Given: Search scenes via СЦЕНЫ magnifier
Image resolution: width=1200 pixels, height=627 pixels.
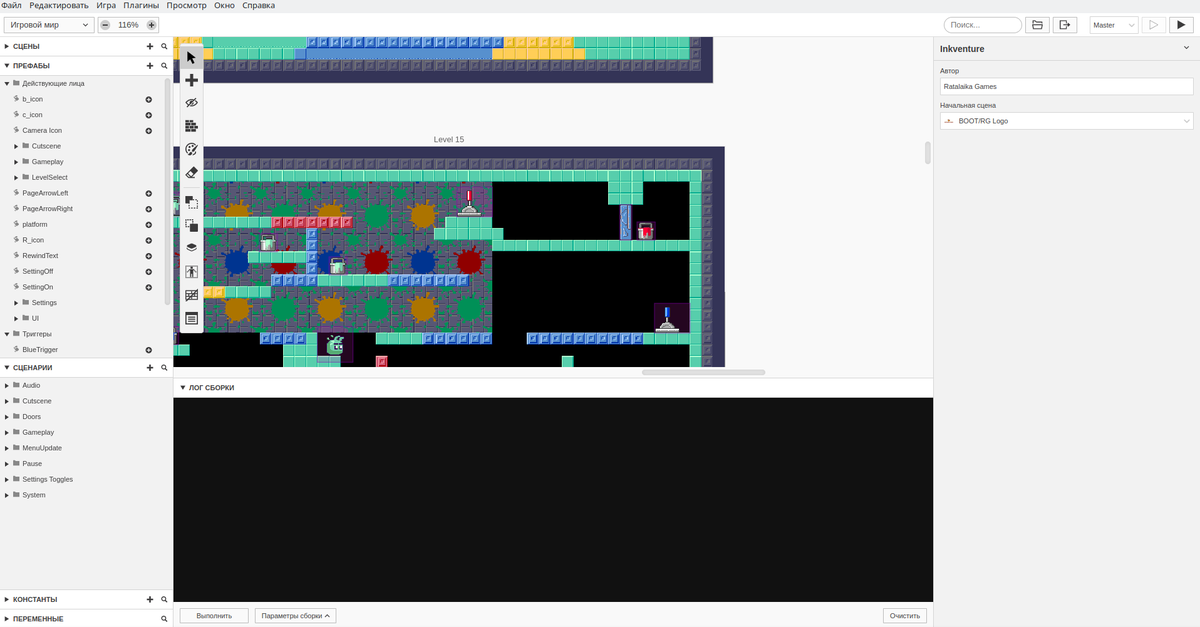Looking at the screenshot, I should 164,46.
